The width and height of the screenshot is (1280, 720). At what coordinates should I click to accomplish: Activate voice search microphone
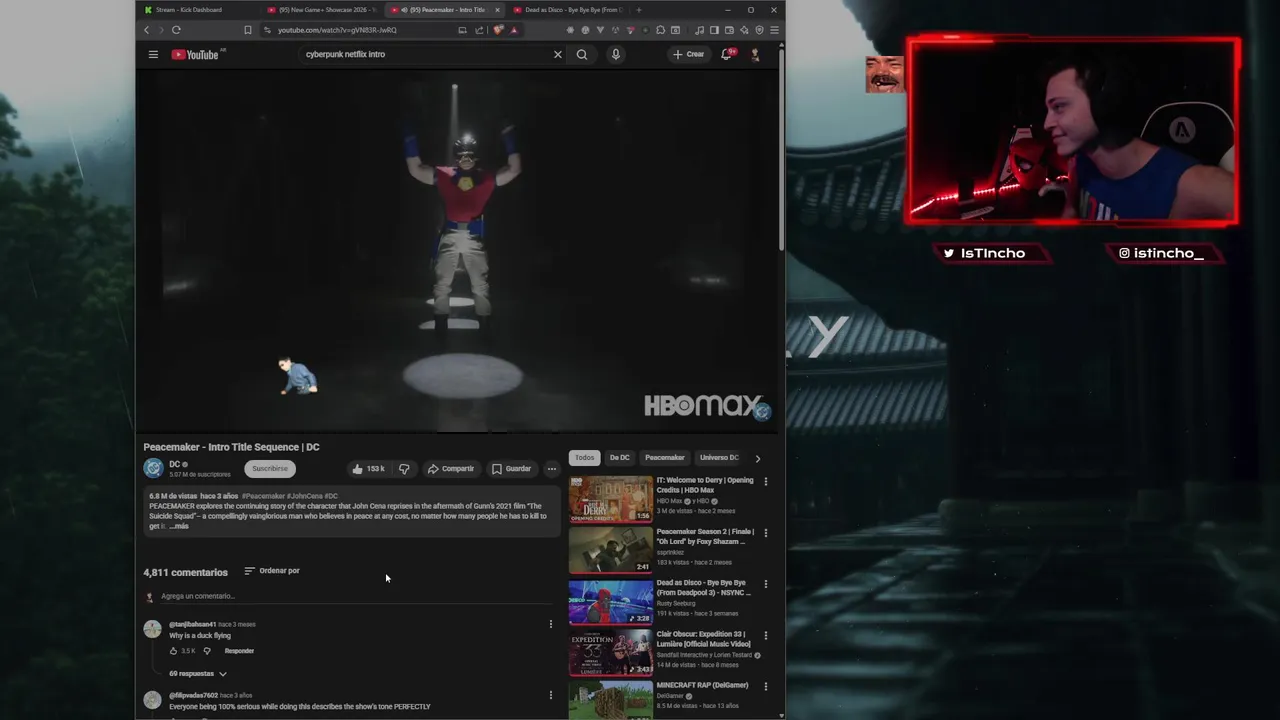pos(616,54)
